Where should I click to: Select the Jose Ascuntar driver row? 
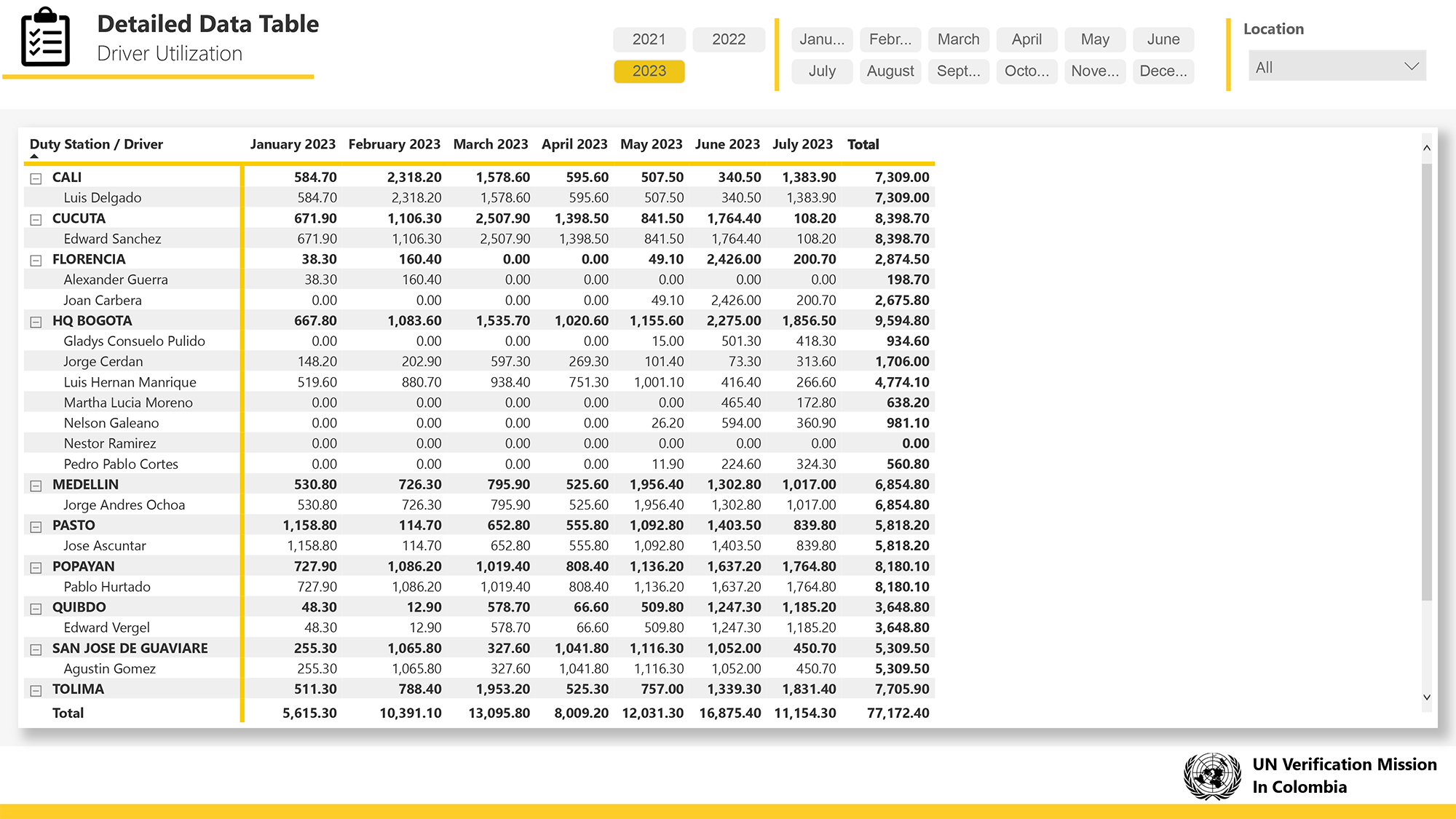point(479,546)
